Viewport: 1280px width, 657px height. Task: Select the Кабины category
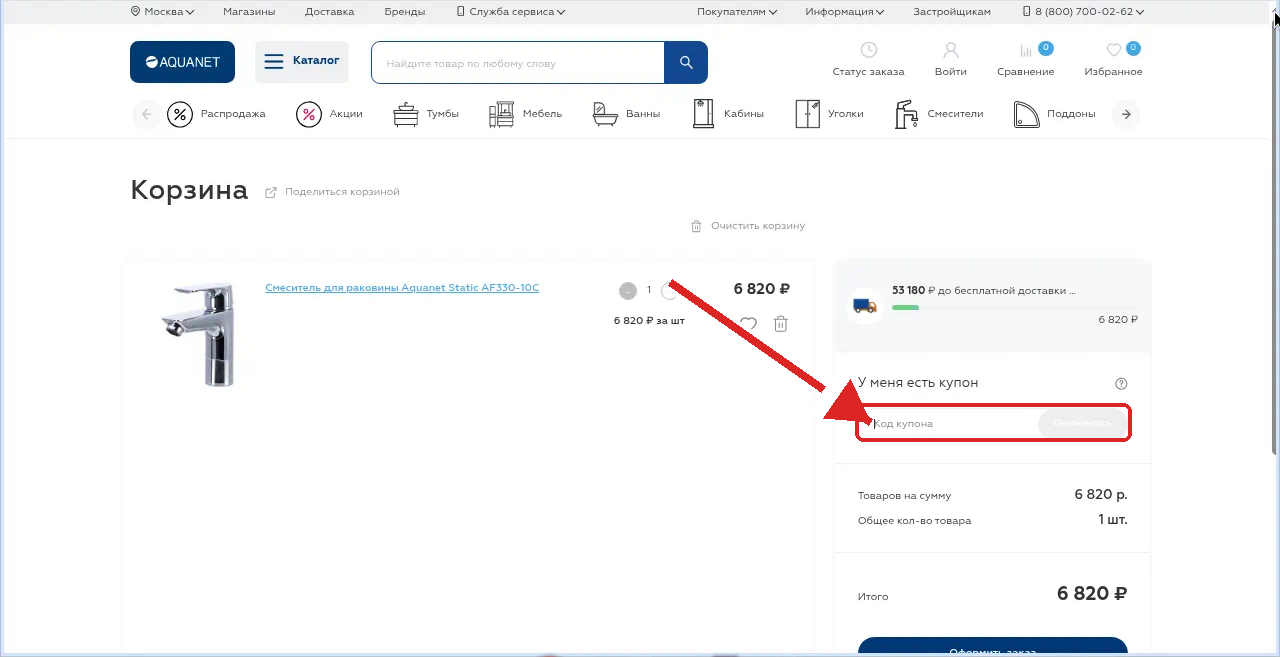coord(728,114)
